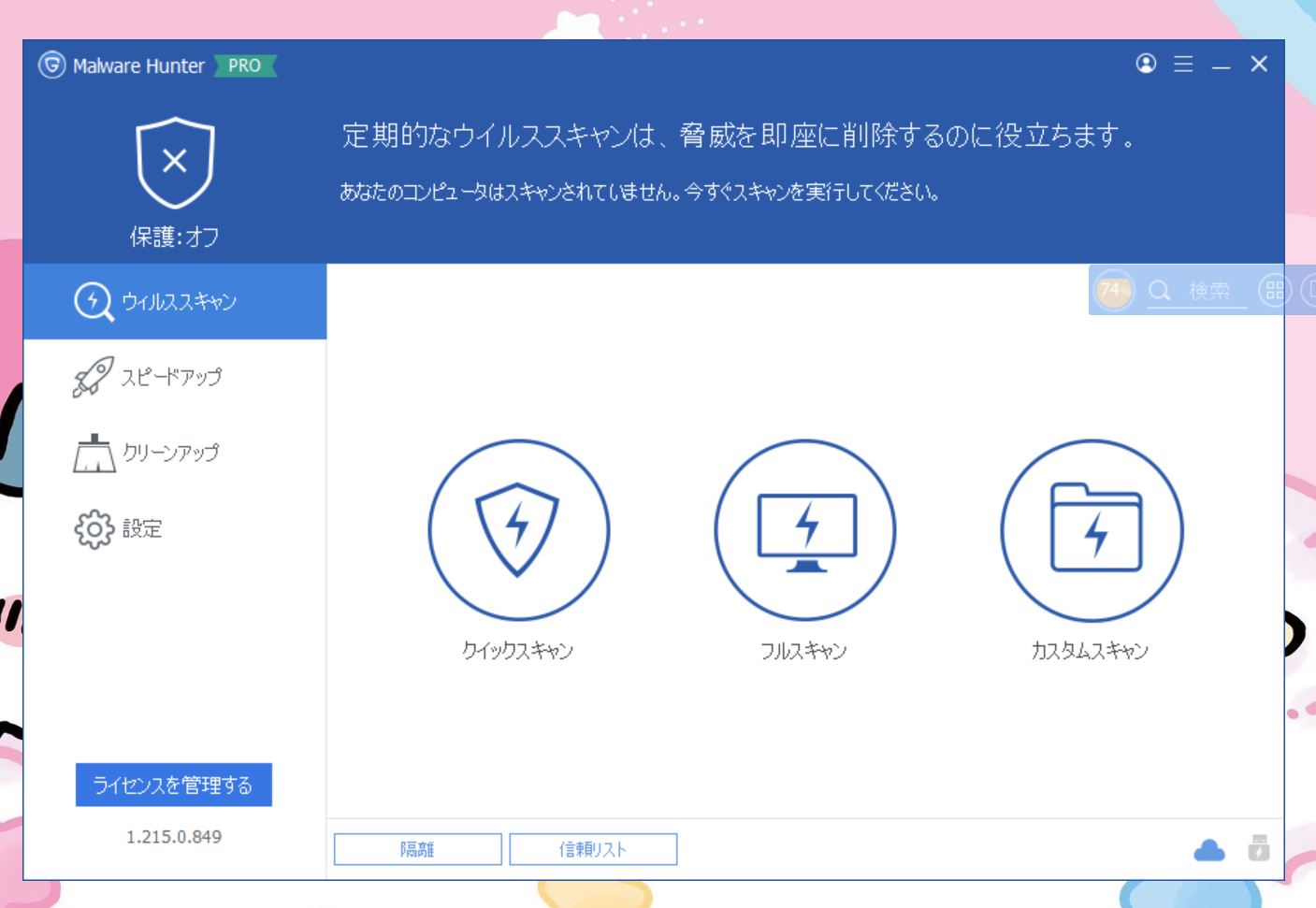Open the hamburger menu in title bar
The image size is (1316, 908).
click(1183, 64)
